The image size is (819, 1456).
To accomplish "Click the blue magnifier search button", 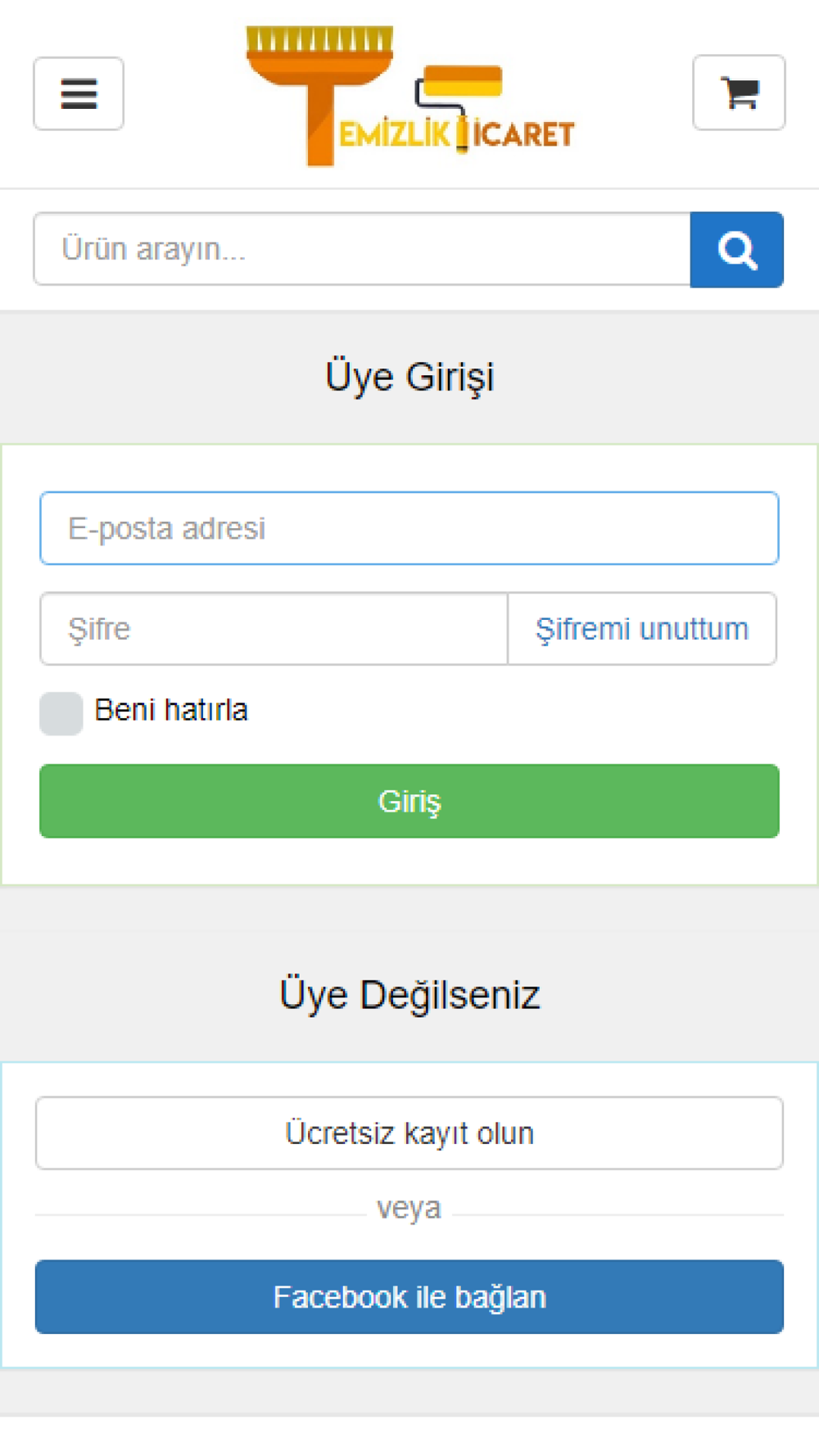I will [x=737, y=250].
